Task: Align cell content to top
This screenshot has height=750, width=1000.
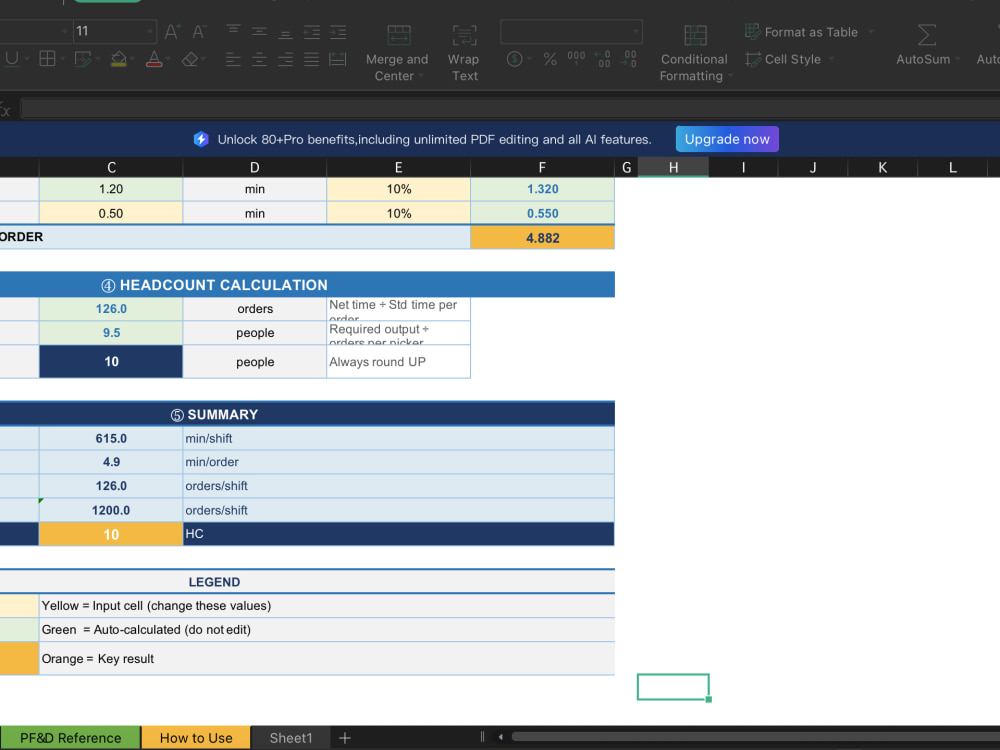Action: (233, 29)
